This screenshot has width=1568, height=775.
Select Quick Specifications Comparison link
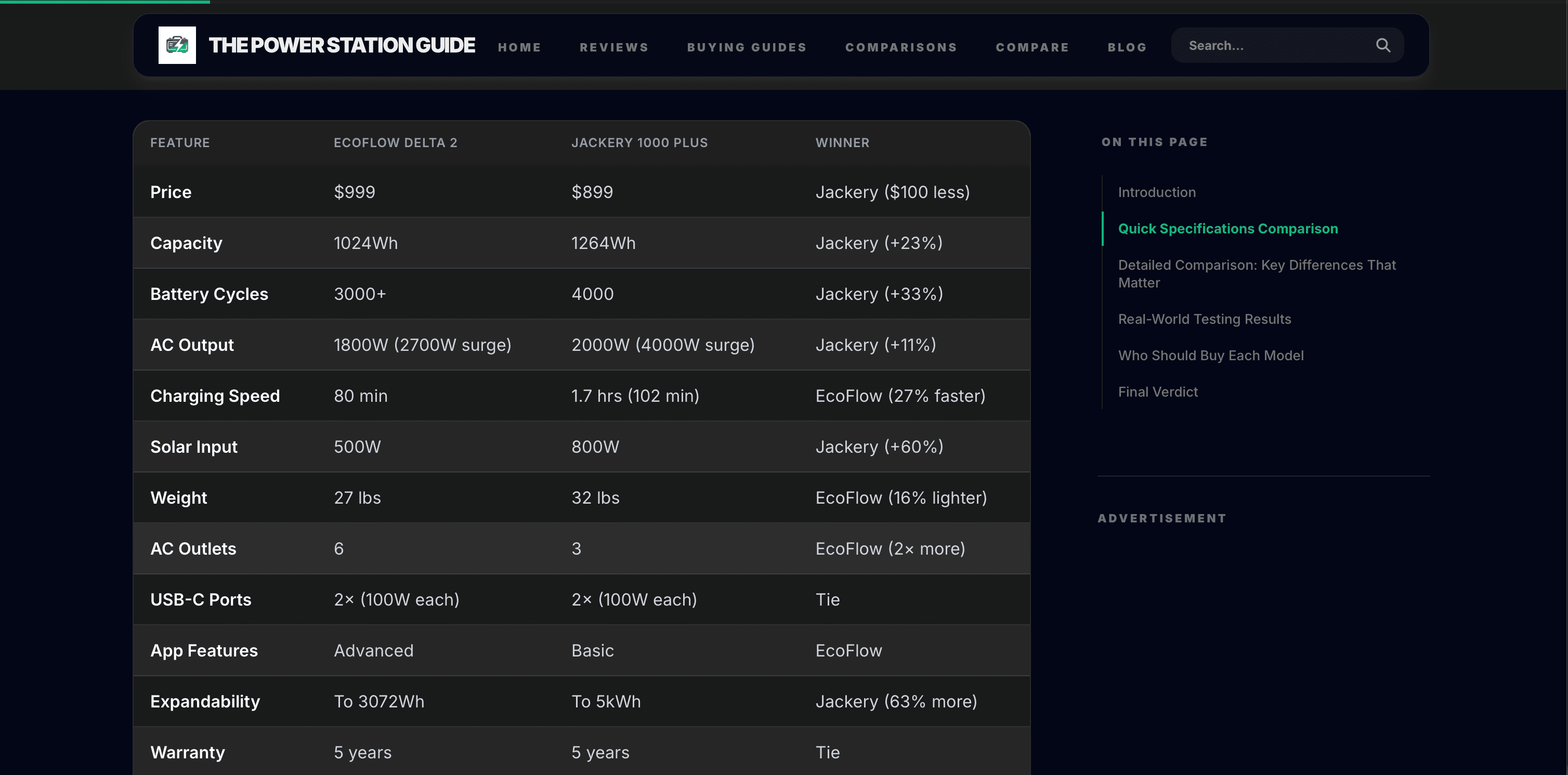pos(1228,228)
